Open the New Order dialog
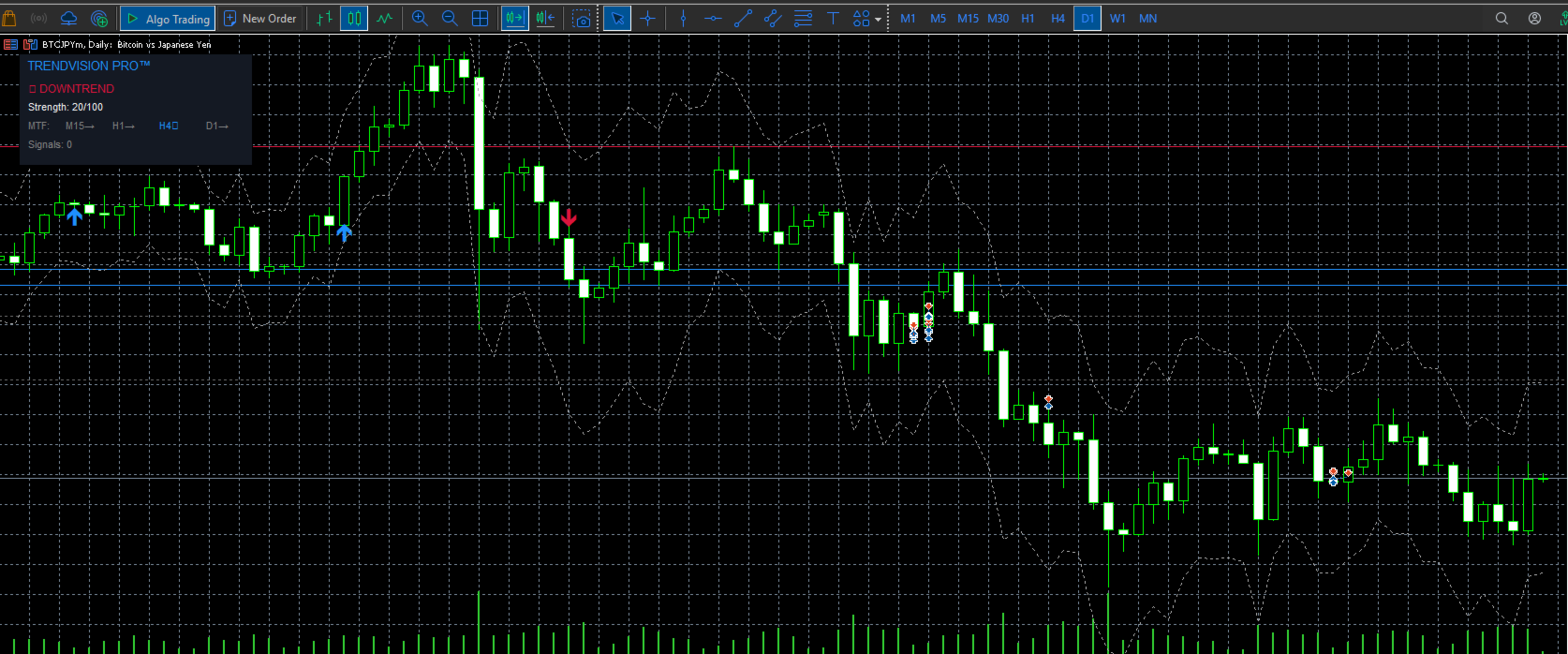The width and height of the screenshot is (1568, 654). pyautogui.click(x=260, y=18)
